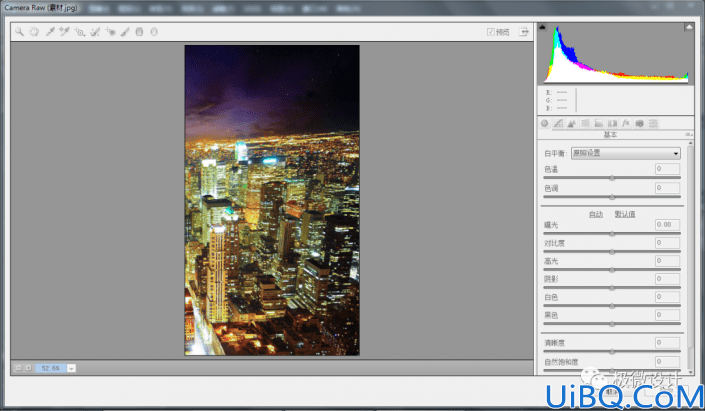Select the Radial Filter tool
The image size is (705, 411).
coord(154,31)
